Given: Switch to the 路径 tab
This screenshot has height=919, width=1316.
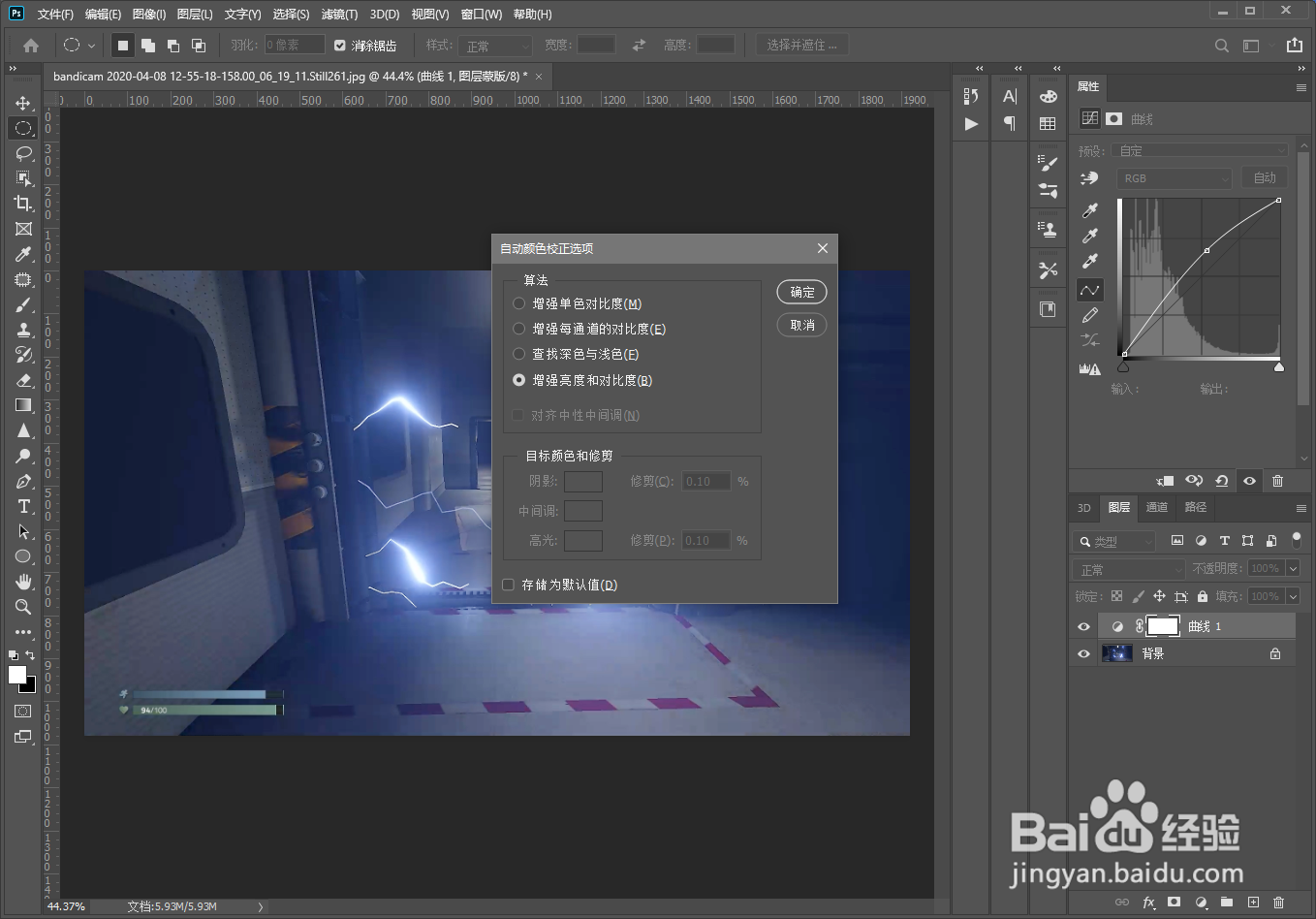Looking at the screenshot, I should pyautogui.click(x=1196, y=507).
